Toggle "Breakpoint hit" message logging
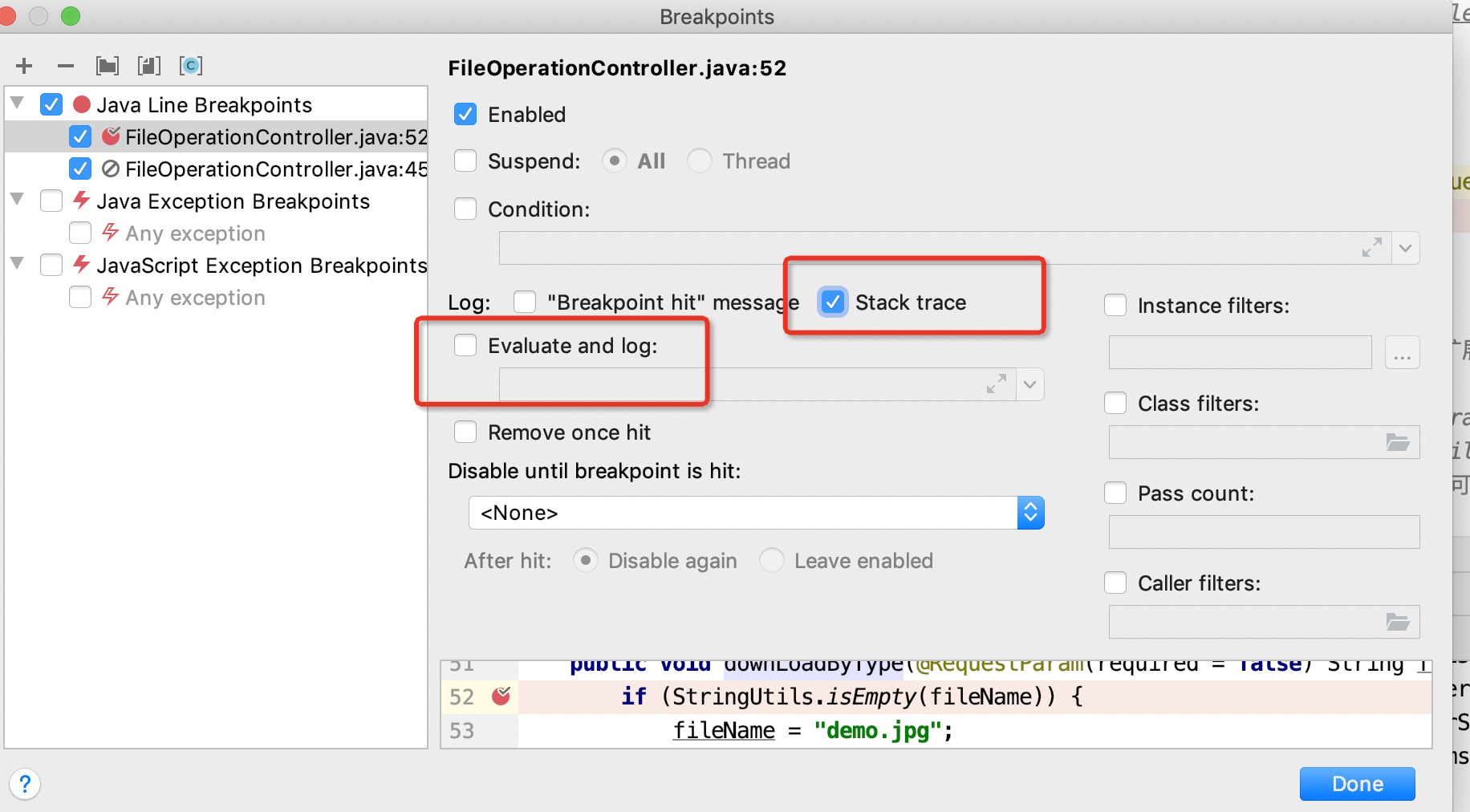The width and height of the screenshot is (1470, 812). click(x=525, y=302)
